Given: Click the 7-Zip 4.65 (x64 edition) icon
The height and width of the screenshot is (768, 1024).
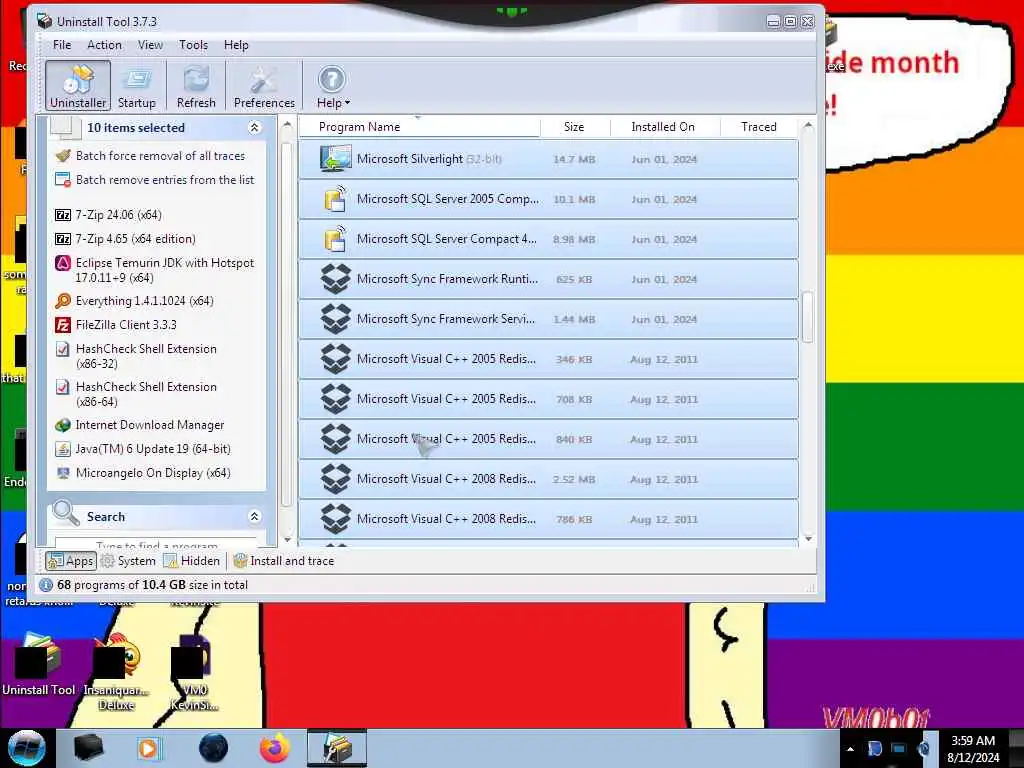Looking at the screenshot, I should tap(63, 239).
